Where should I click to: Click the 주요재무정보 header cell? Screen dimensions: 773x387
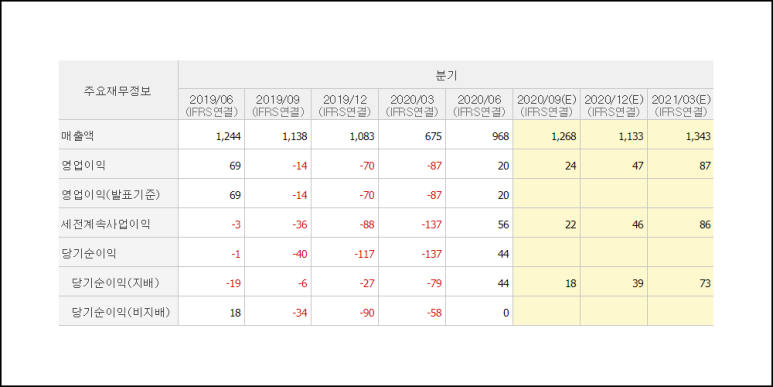click(x=118, y=90)
